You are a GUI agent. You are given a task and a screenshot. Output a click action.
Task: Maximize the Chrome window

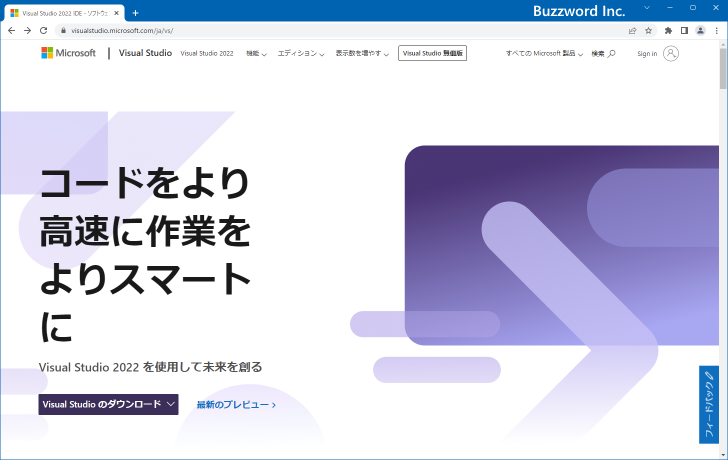[x=693, y=7]
